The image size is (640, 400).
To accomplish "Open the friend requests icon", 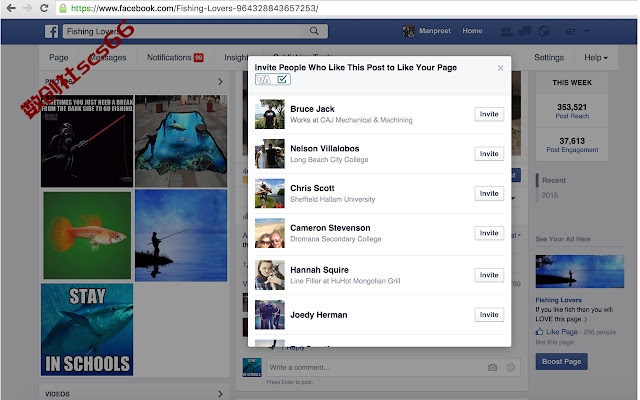I will coord(507,31).
